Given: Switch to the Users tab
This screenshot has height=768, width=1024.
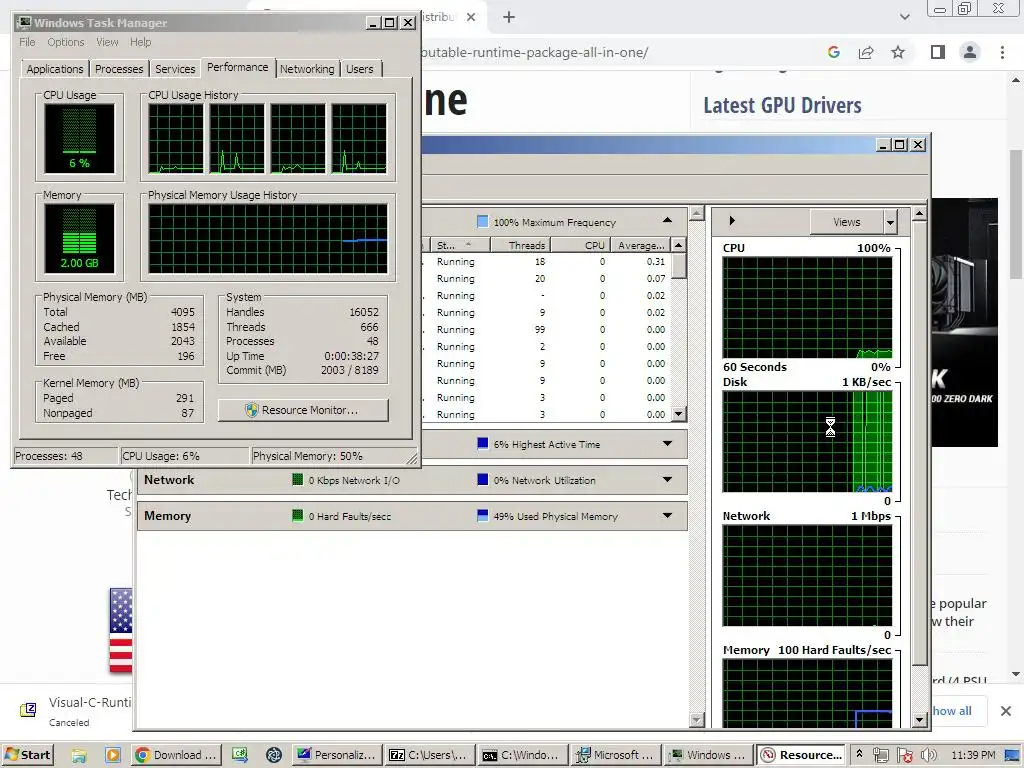Looking at the screenshot, I should coord(360,69).
